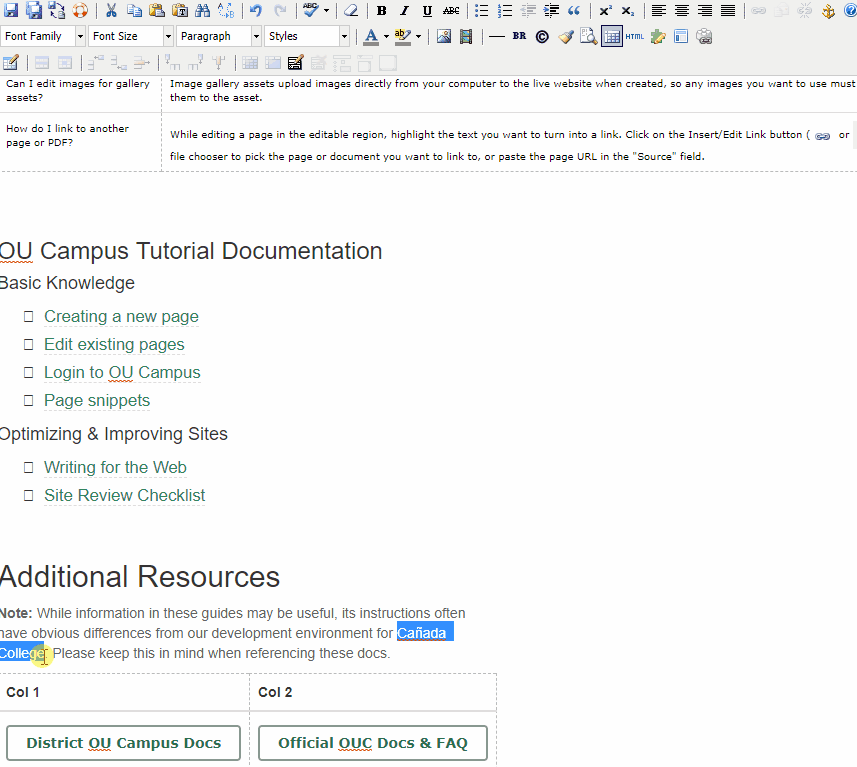857x767 pixels.
Task: Open editor Help question mark icon
Action: point(850,10)
